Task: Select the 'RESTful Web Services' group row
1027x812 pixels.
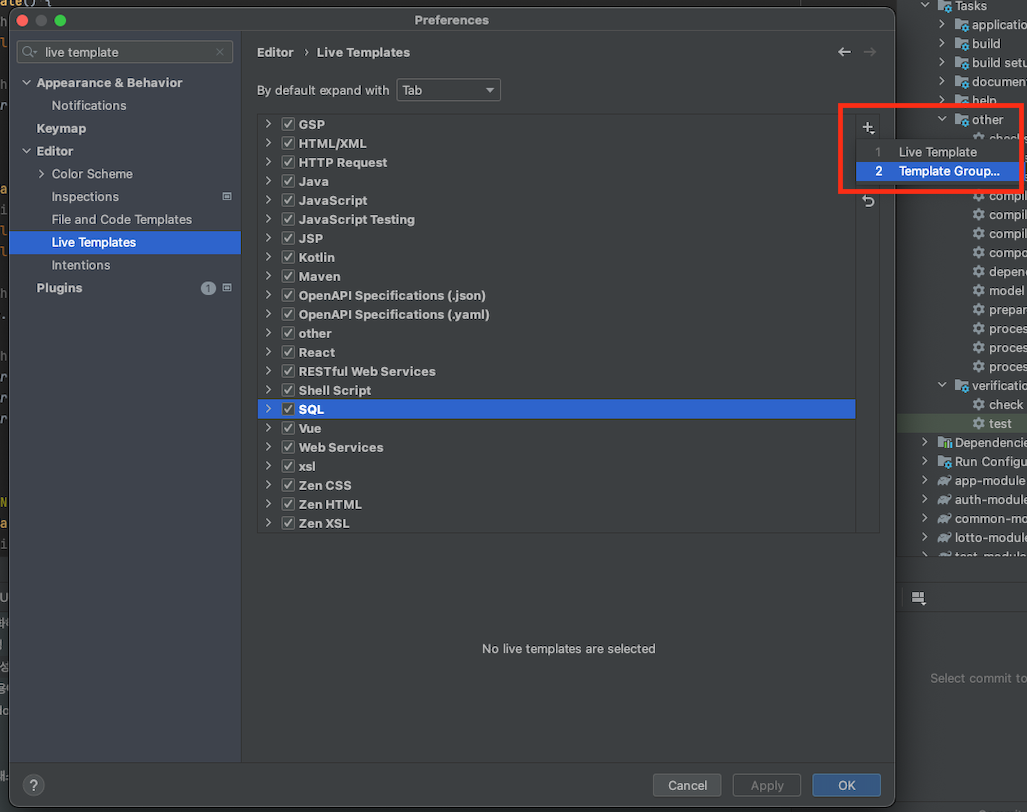Action: point(557,371)
